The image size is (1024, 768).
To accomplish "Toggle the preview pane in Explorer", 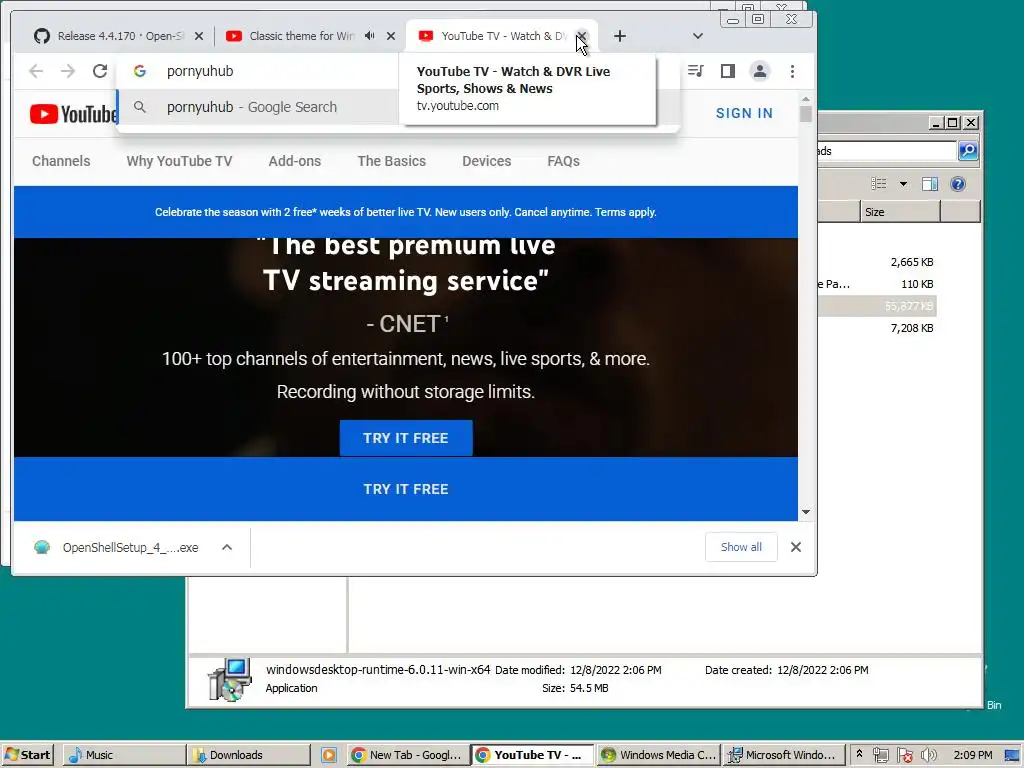I will [930, 184].
